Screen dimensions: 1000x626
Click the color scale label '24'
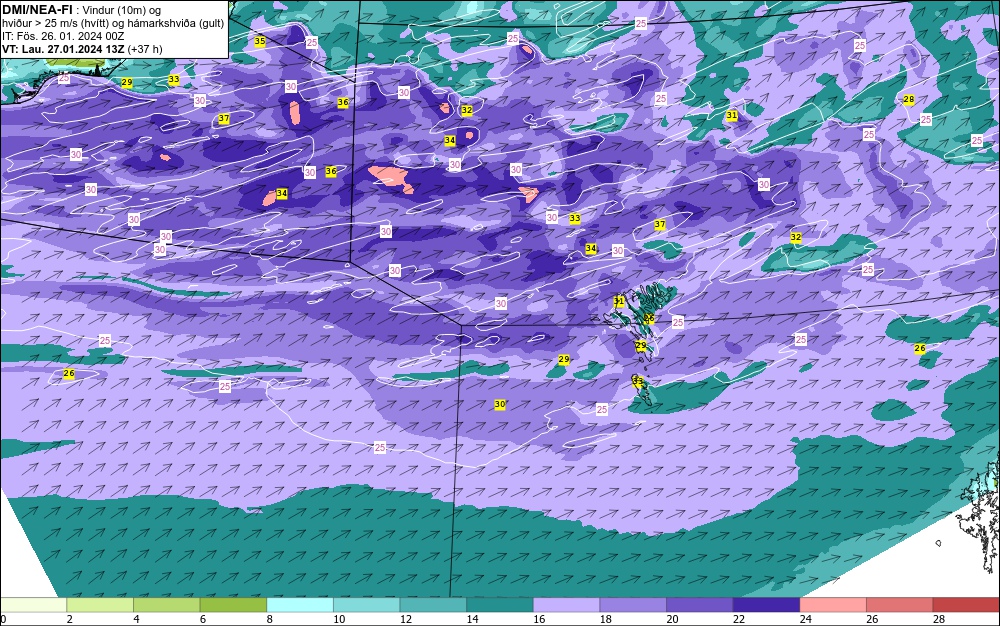tap(805, 619)
